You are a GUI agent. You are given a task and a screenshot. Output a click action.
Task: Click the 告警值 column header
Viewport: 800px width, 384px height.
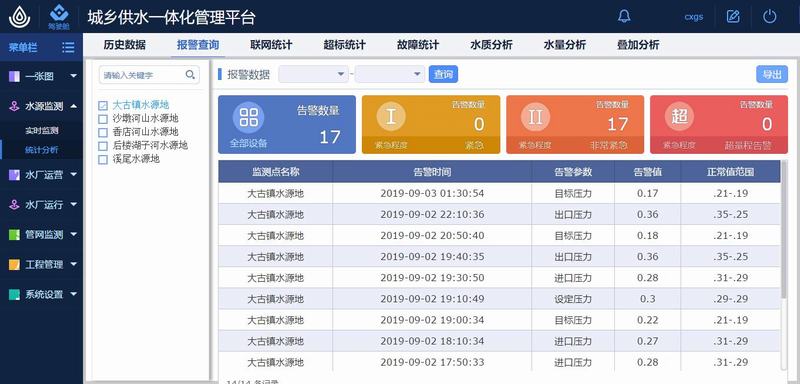(x=647, y=172)
